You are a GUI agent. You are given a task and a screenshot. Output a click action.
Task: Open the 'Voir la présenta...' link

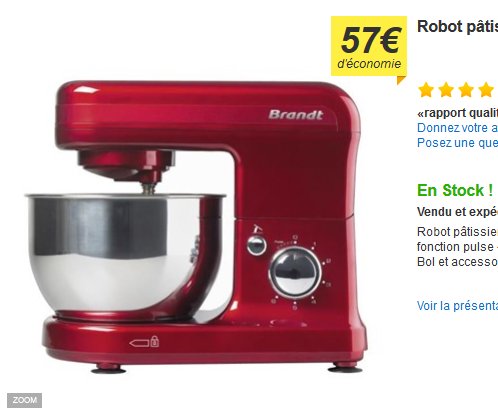tap(457, 306)
